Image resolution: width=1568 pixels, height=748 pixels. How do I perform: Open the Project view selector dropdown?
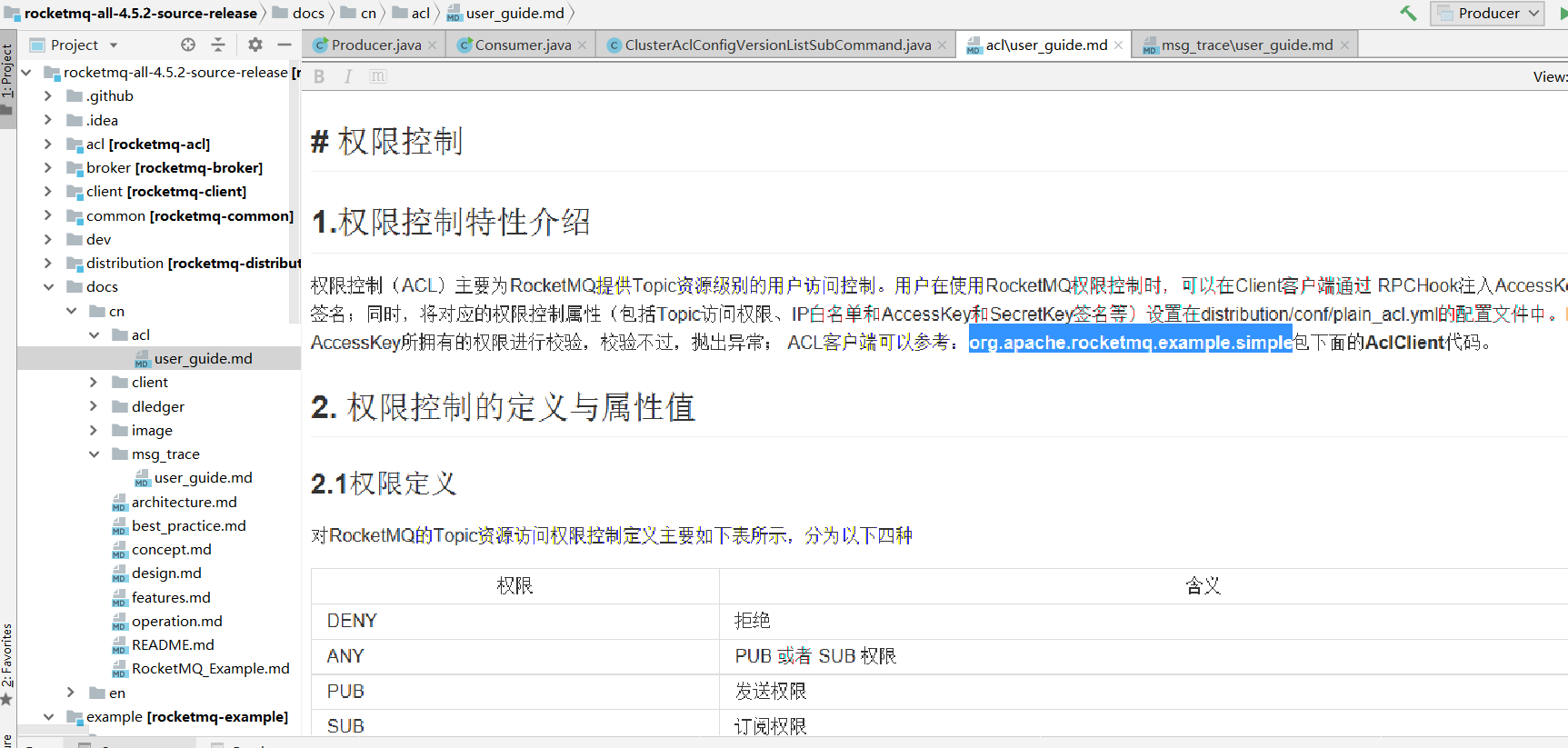75,45
